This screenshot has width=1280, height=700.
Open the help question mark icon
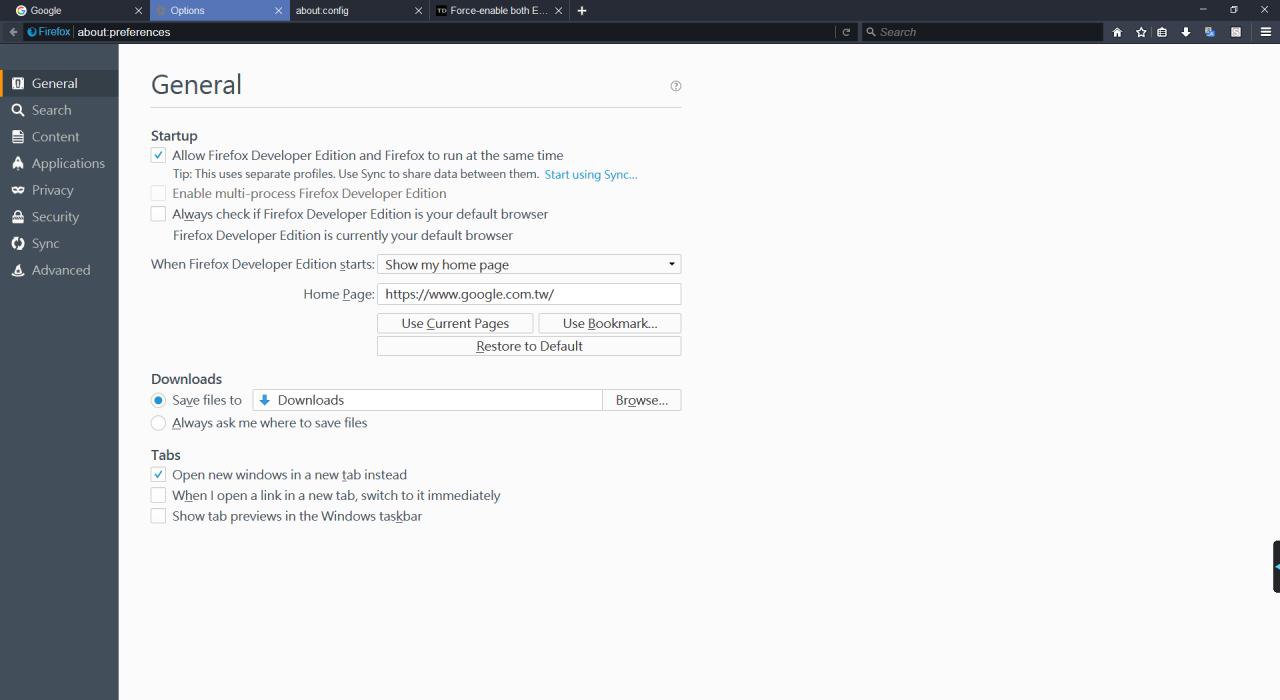pyautogui.click(x=676, y=86)
